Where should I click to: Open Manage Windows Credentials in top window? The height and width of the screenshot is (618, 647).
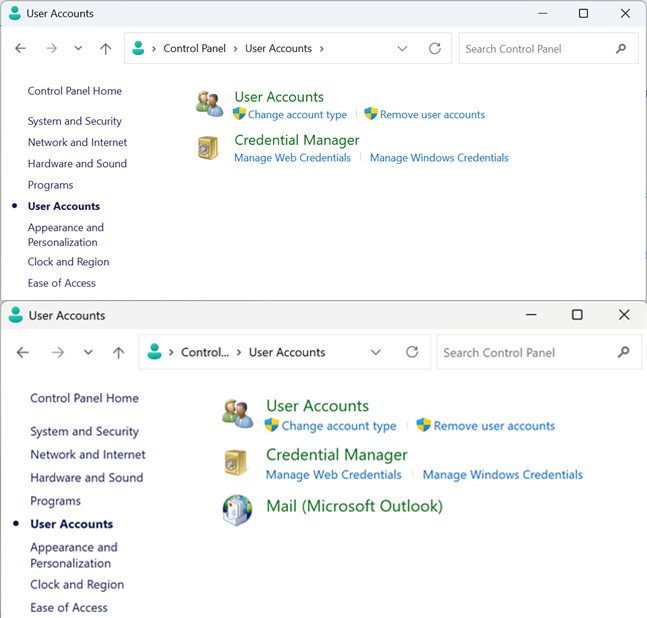[x=439, y=158]
